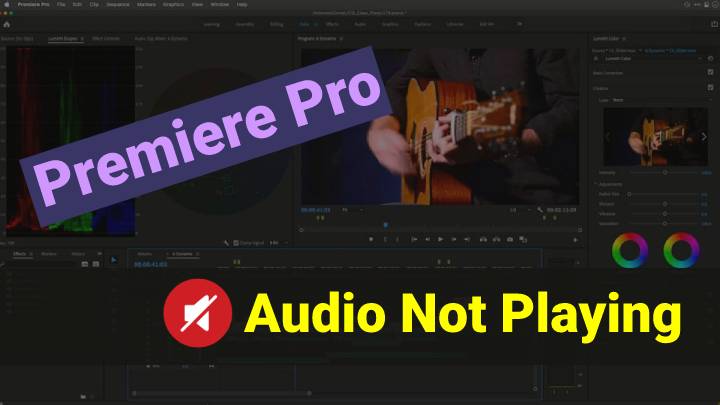This screenshot has height=405, width=720.
Task: Click the Saturation slider handle
Action: coord(665,224)
